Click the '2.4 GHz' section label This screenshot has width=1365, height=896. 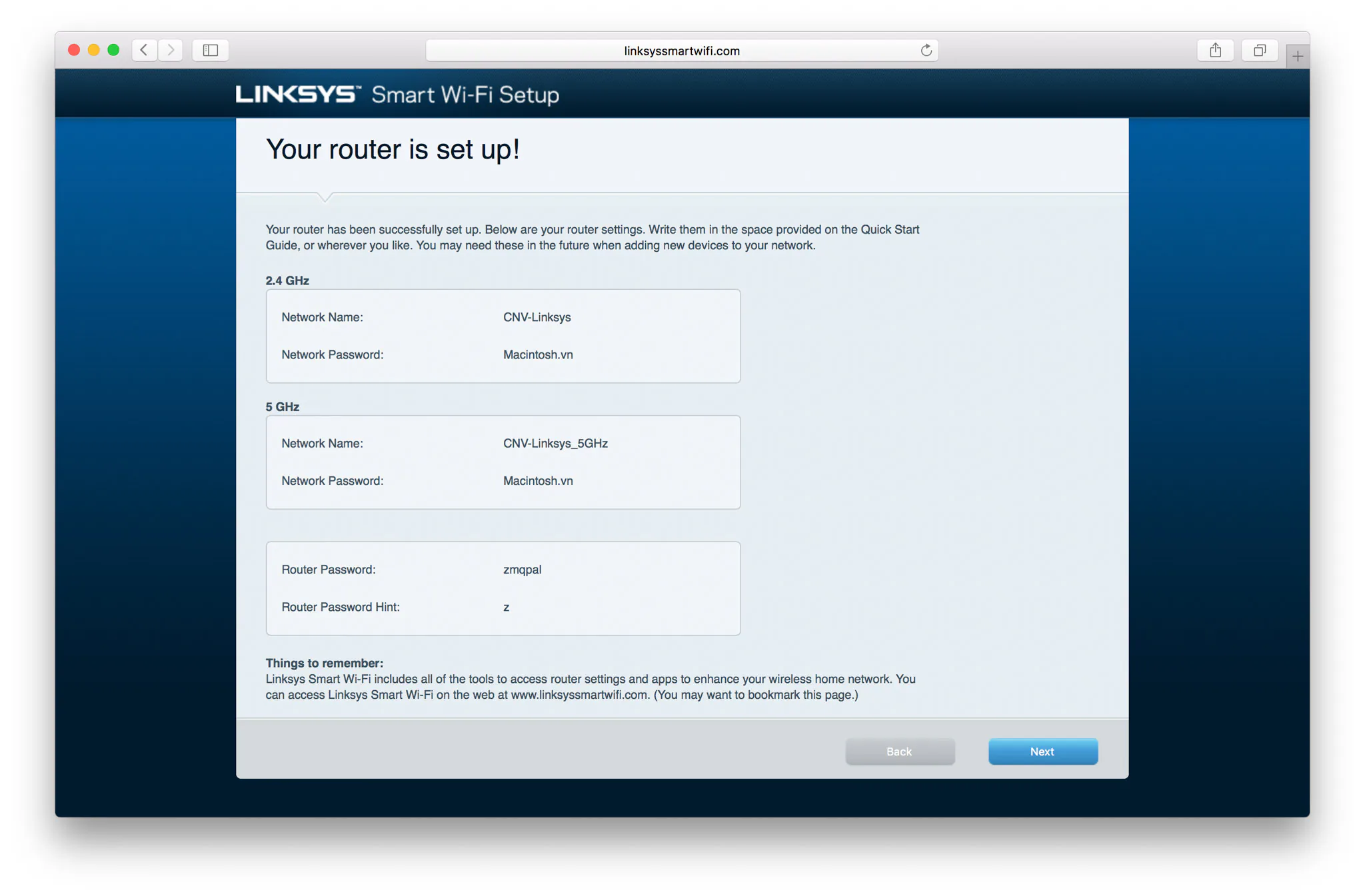tap(287, 280)
